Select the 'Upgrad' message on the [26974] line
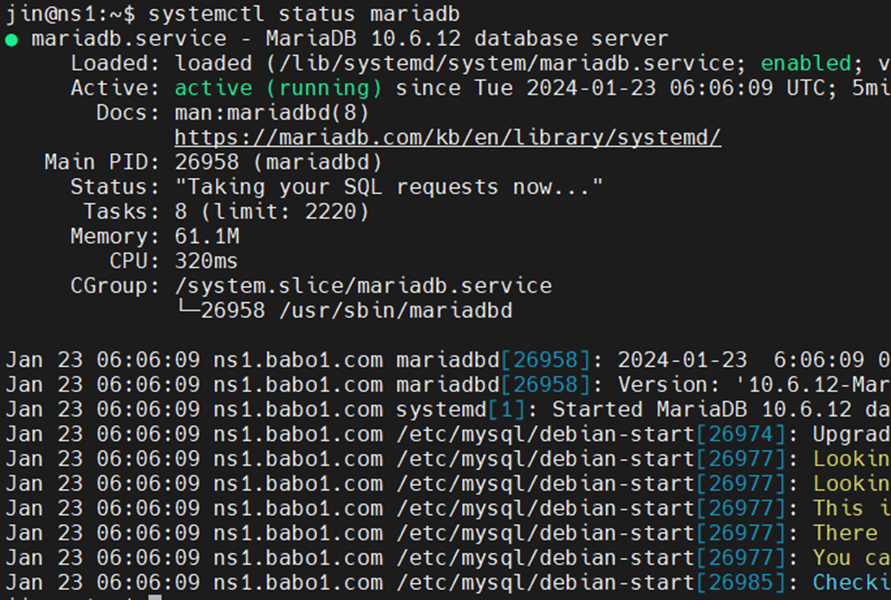Image resolution: width=891 pixels, height=600 pixels. [x=851, y=435]
